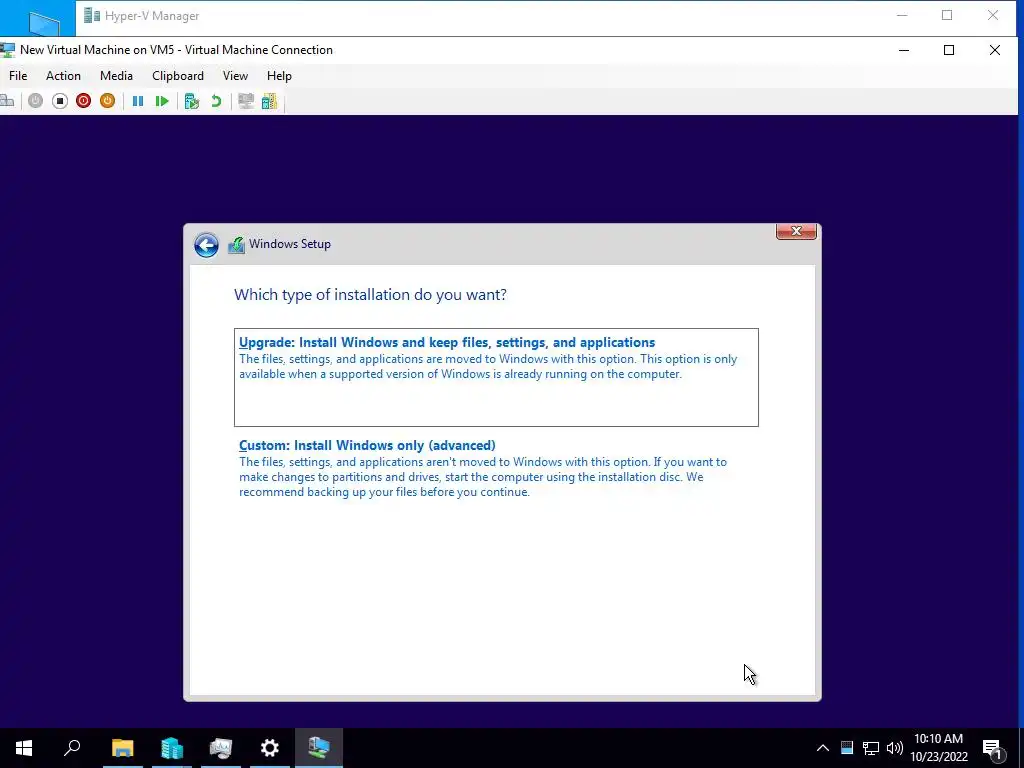Open Hyper-V Manager taskbar icon
The width and height of the screenshot is (1024, 768).
pos(221,748)
